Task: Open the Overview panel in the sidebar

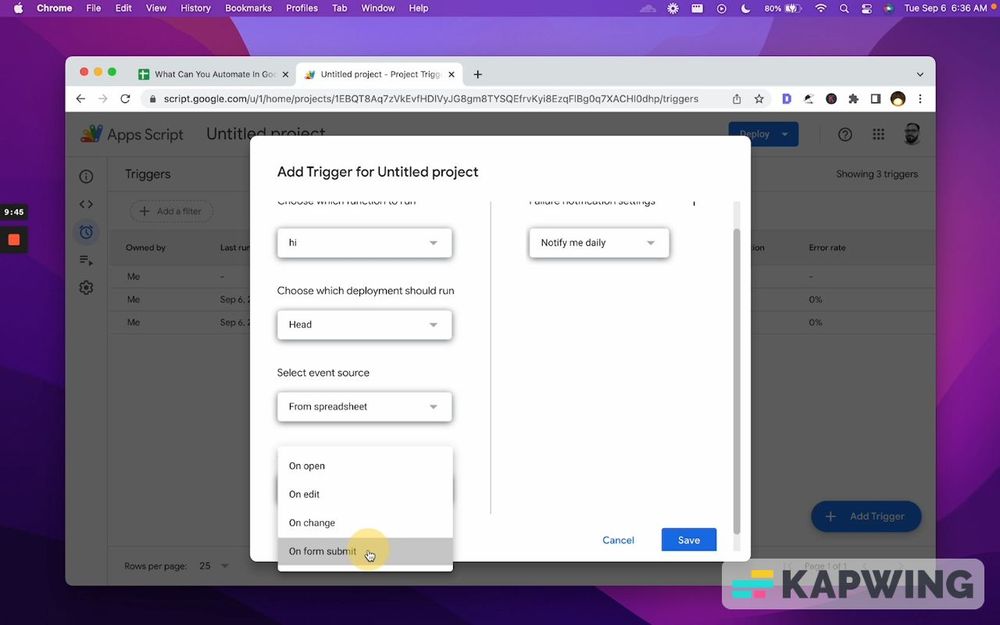Action: (x=86, y=175)
